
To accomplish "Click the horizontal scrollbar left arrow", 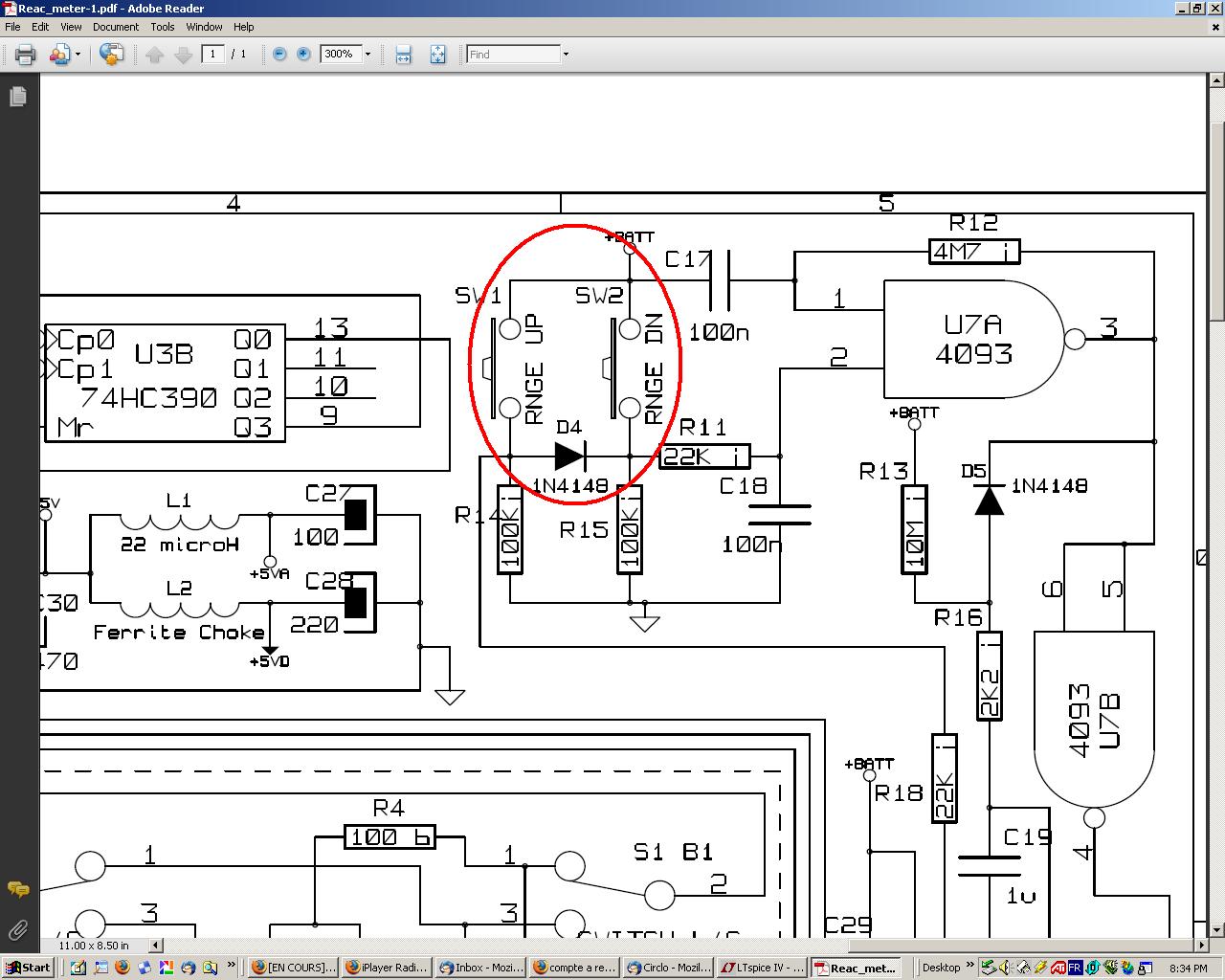I will (x=157, y=946).
